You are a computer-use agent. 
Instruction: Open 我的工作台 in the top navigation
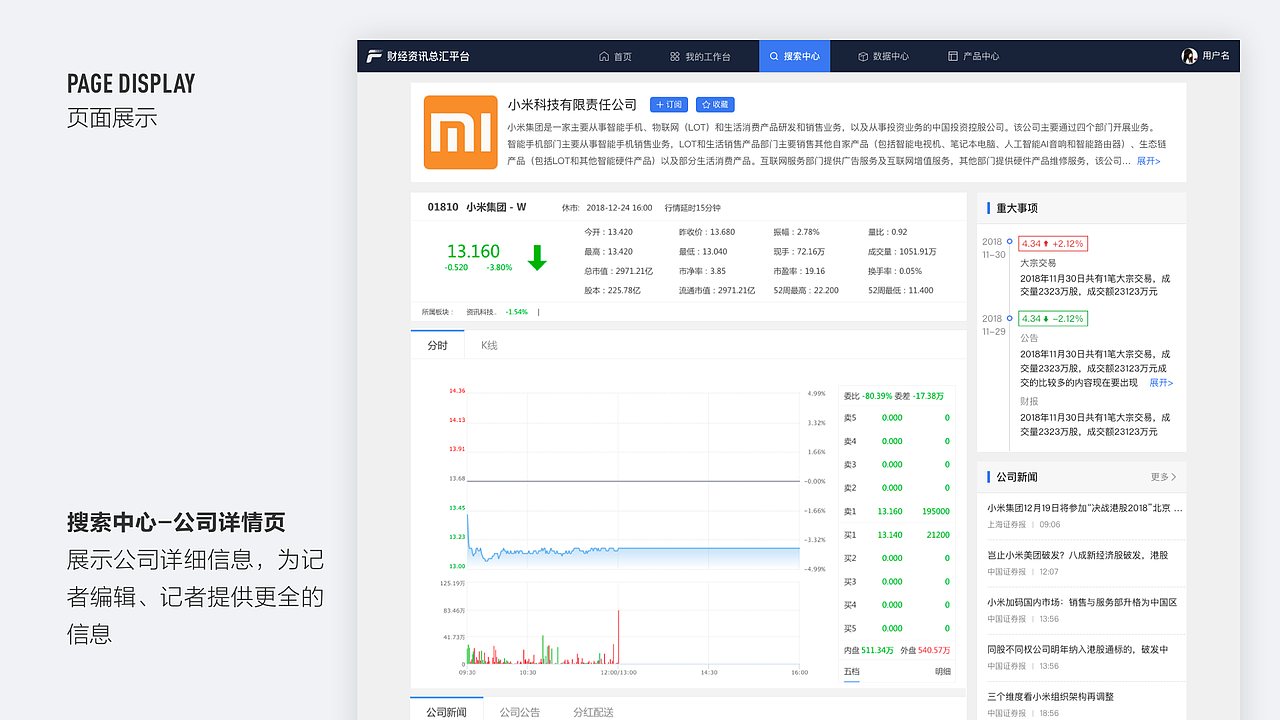700,56
